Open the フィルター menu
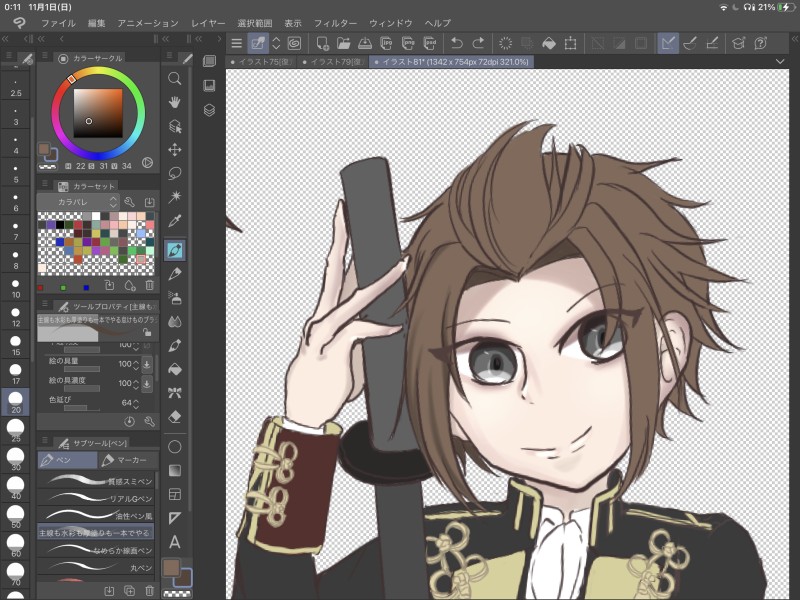The height and width of the screenshot is (600, 800). pyautogui.click(x=335, y=23)
